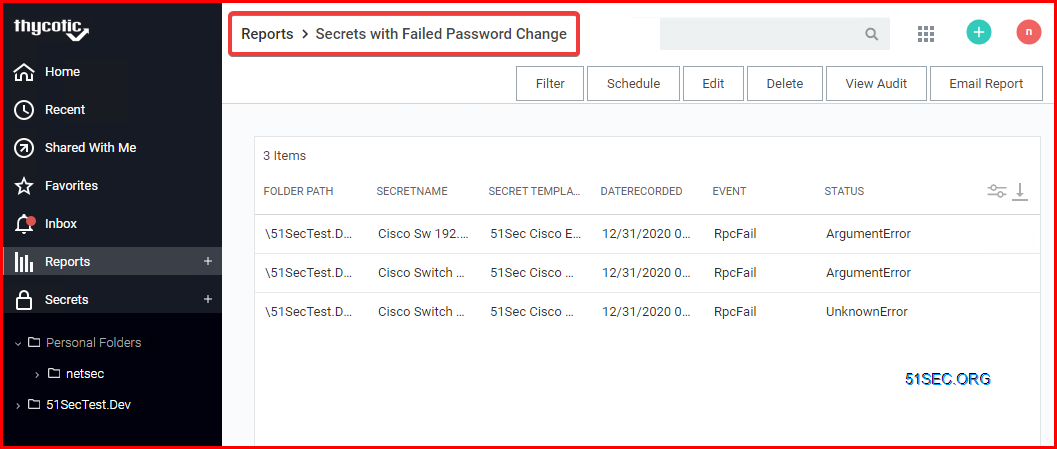1057x449 pixels.
Task: Click the green plus create button
Action: tap(979, 32)
